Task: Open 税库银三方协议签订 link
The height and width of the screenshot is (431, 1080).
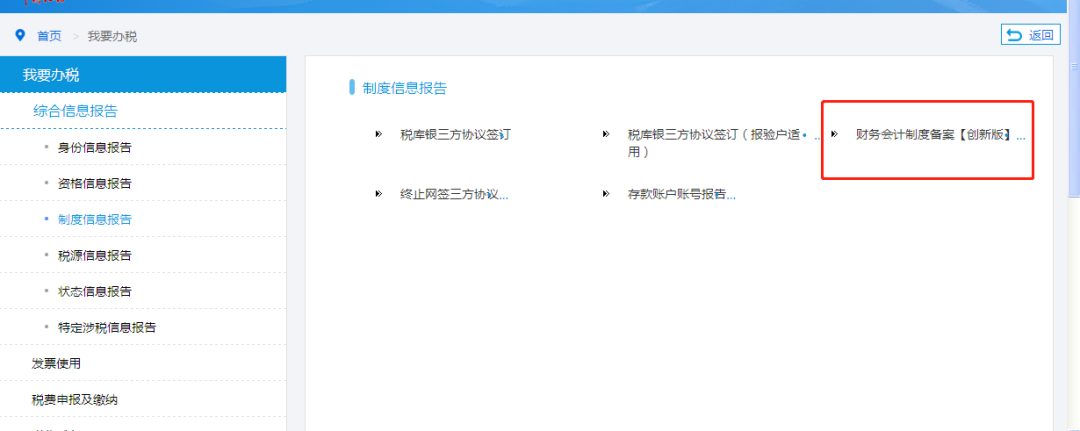Action: 455,134
